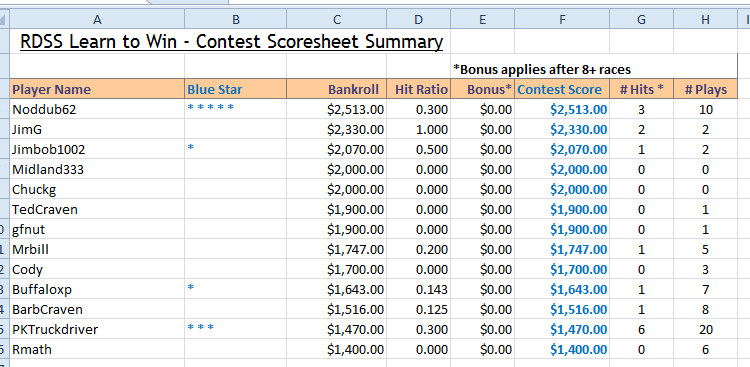Click PKTruckdriver's three blue stars cell

tap(235, 330)
